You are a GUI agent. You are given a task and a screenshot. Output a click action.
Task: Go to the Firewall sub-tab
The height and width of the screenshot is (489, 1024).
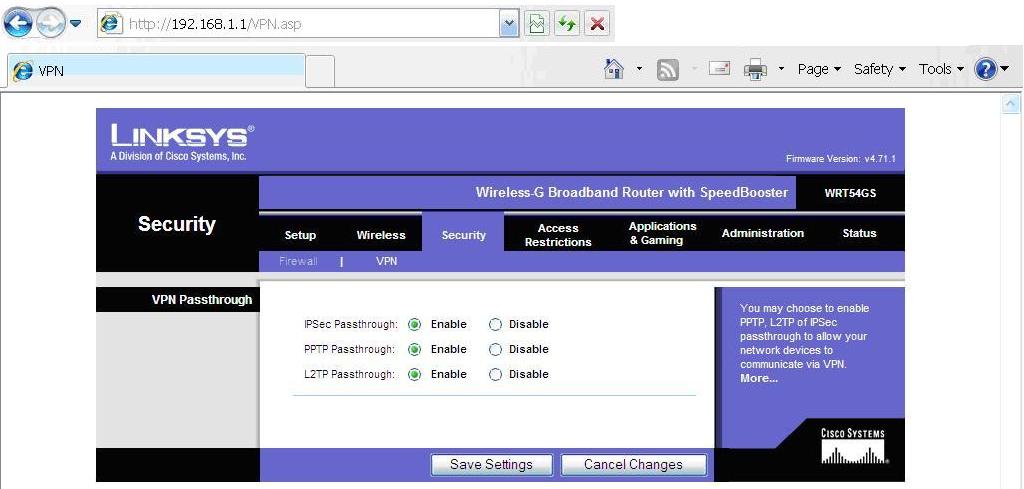pyautogui.click(x=298, y=261)
